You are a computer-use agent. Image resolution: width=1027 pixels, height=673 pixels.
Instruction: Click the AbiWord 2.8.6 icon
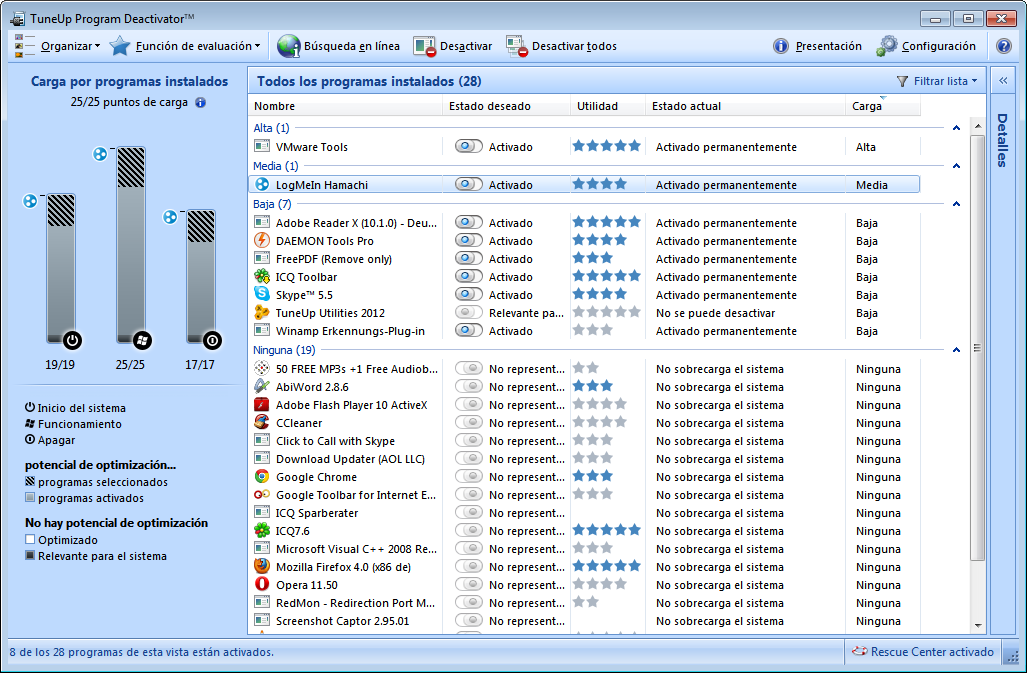(262, 386)
